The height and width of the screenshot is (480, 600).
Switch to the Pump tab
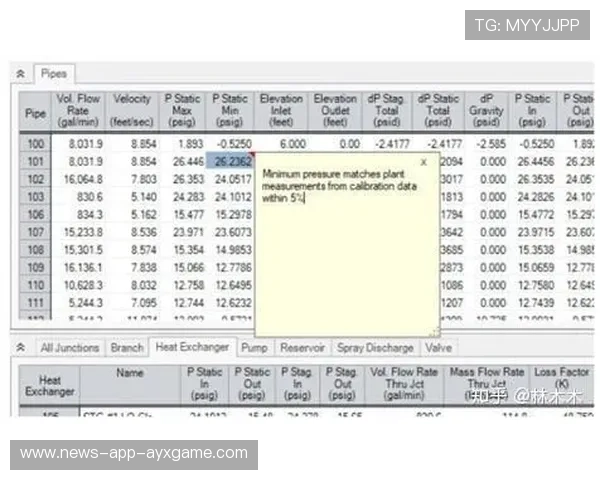tap(254, 348)
